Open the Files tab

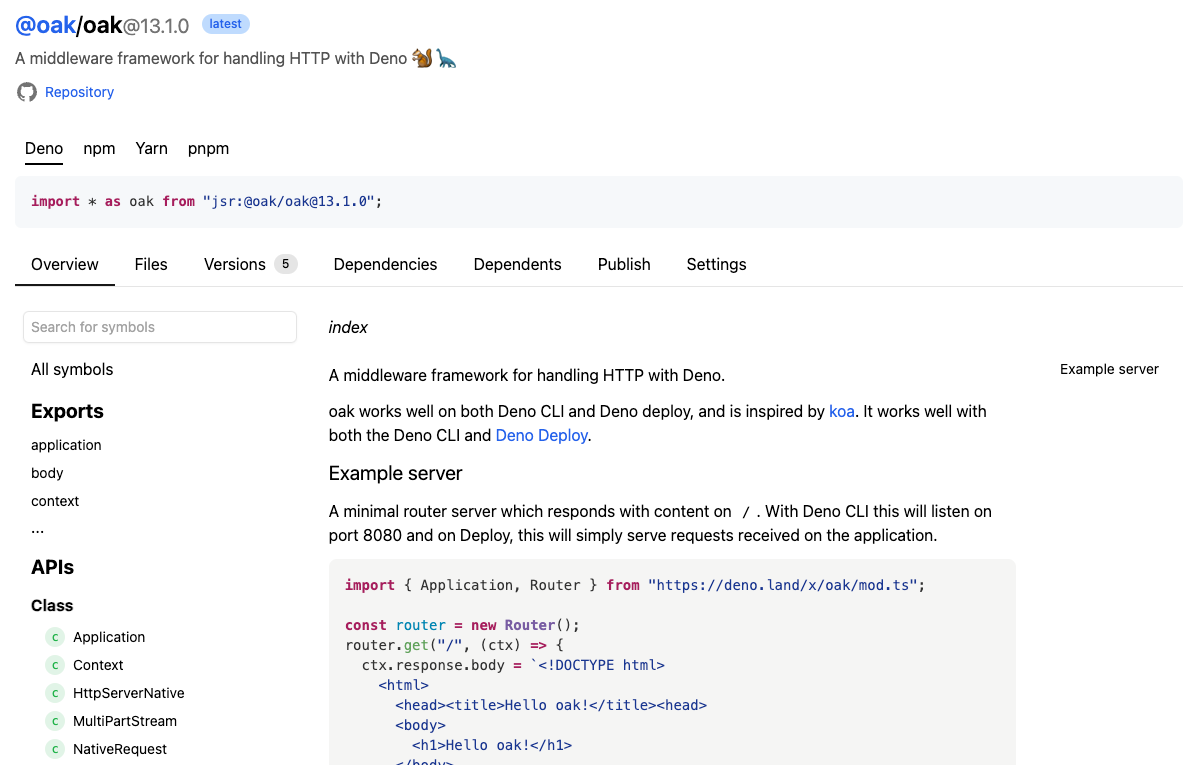pos(151,264)
